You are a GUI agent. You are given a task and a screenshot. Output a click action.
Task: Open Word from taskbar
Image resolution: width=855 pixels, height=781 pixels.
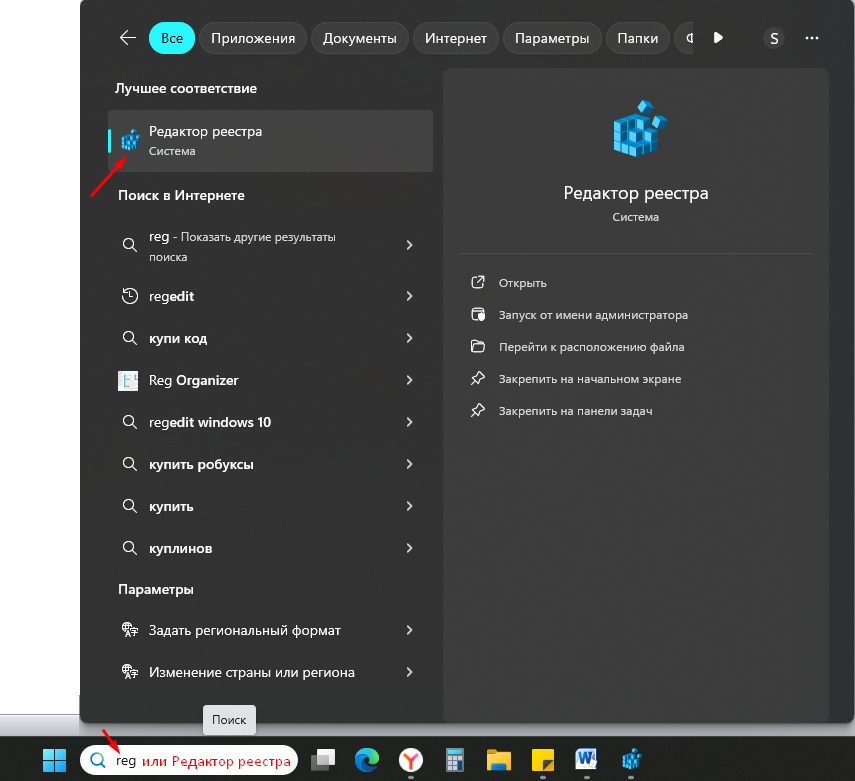point(586,759)
